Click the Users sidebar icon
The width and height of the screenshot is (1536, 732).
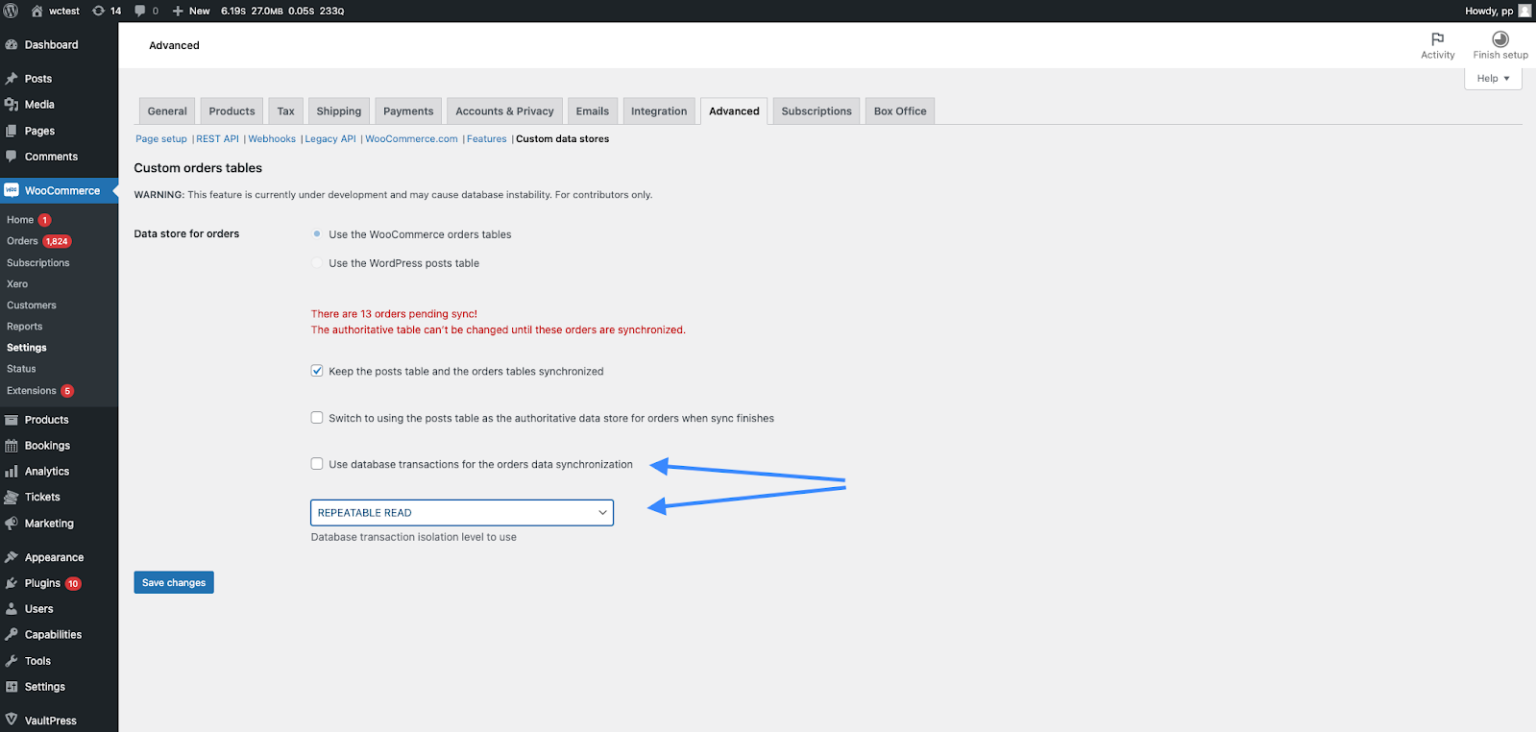click(x=11, y=609)
